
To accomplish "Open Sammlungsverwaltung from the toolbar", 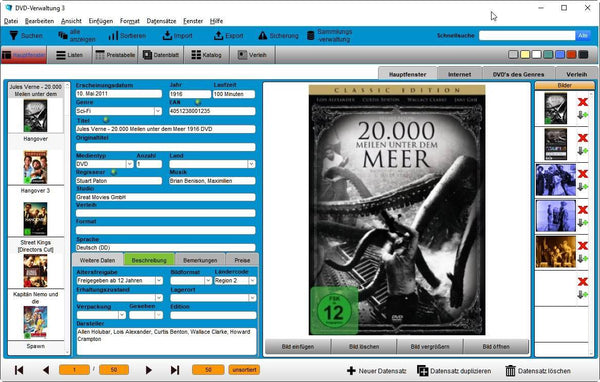I will [x=329, y=36].
